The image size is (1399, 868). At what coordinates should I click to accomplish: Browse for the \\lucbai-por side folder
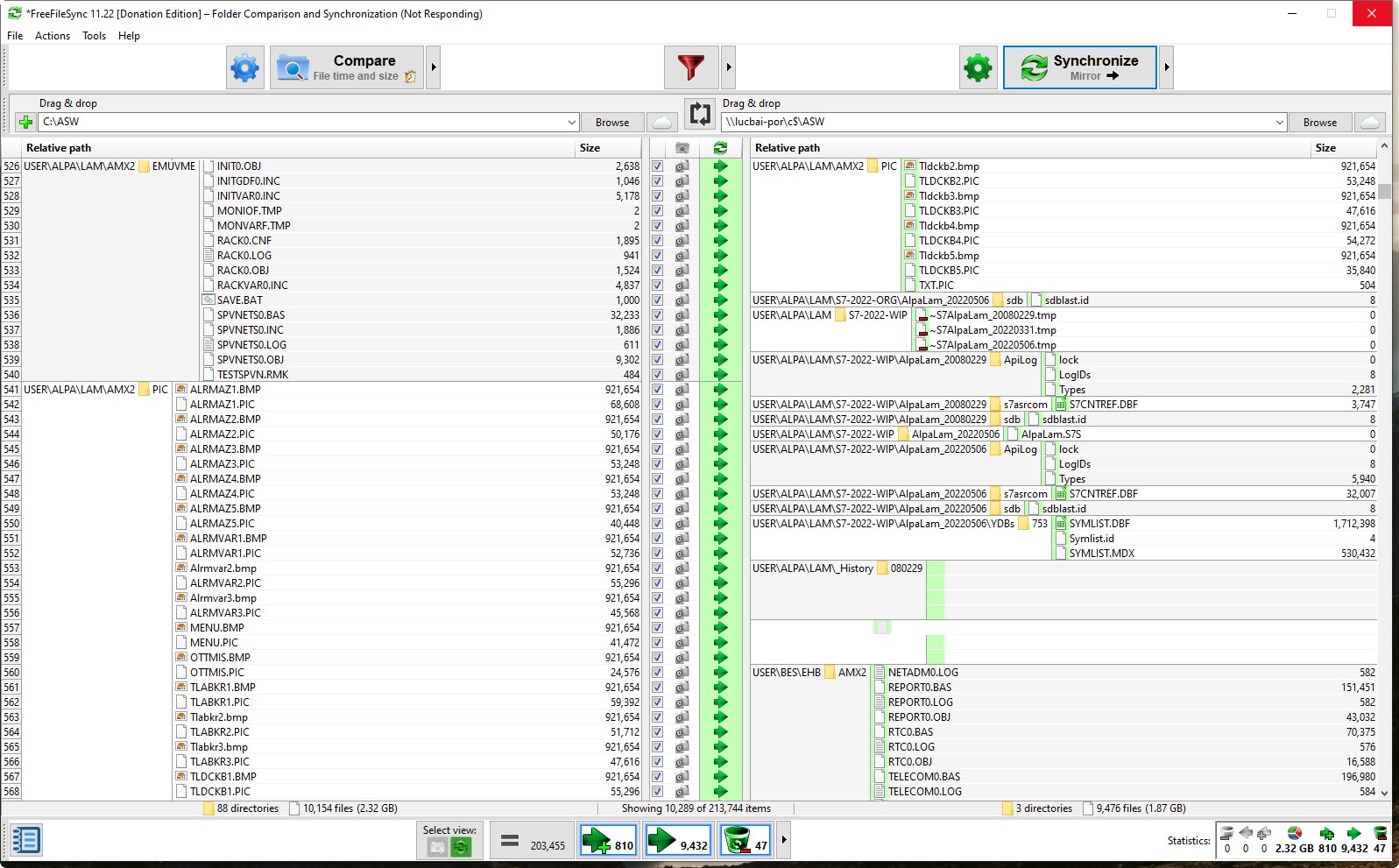[1320, 123]
